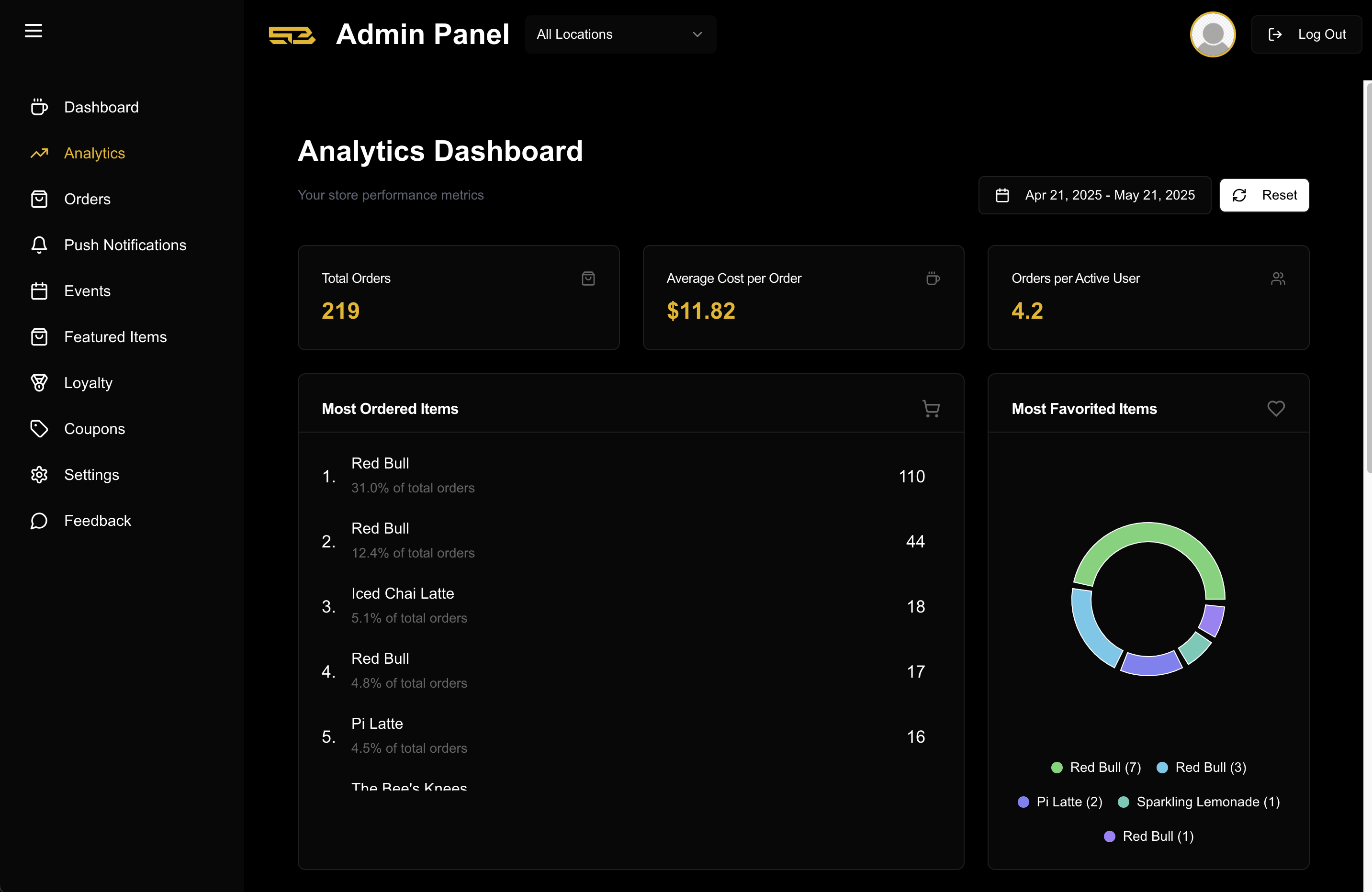The height and width of the screenshot is (892, 1372).
Task: Toggle the Red Bull (7) legend entry
Action: pyautogui.click(x=1096, y=768)
